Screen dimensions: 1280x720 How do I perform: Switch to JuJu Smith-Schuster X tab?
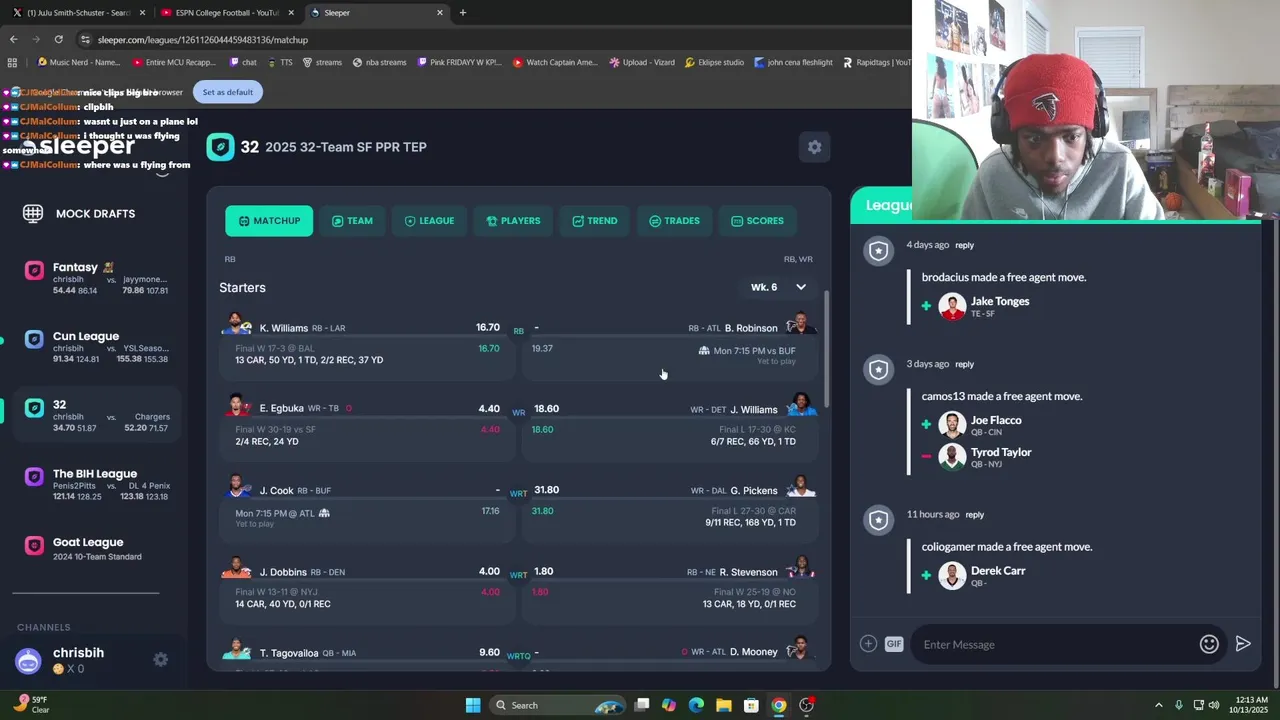click(x=78, y=13)
